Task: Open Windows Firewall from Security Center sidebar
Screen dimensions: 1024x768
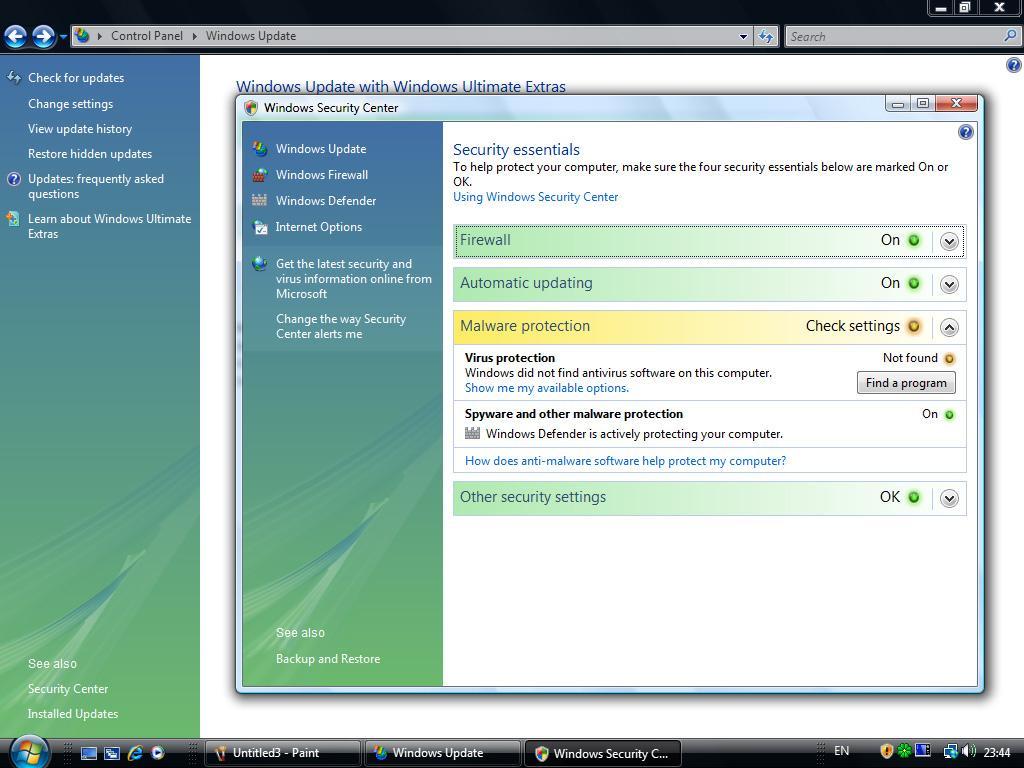Action: [x=322, y=174]
